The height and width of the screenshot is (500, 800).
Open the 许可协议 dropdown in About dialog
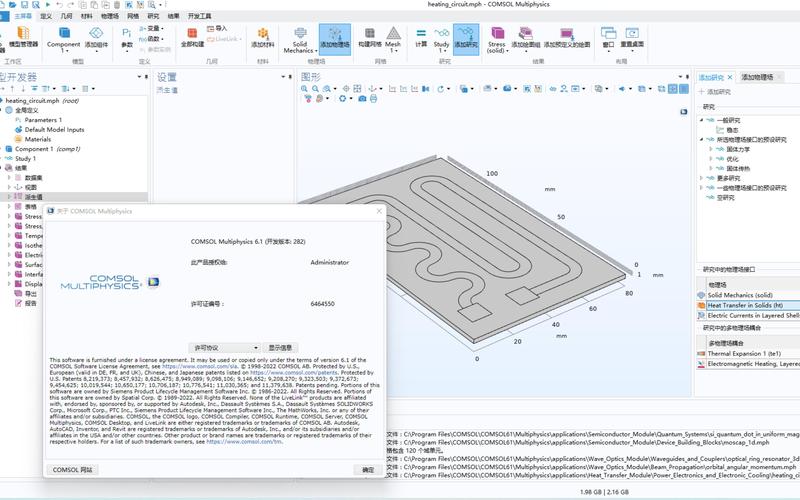(224, 348)
